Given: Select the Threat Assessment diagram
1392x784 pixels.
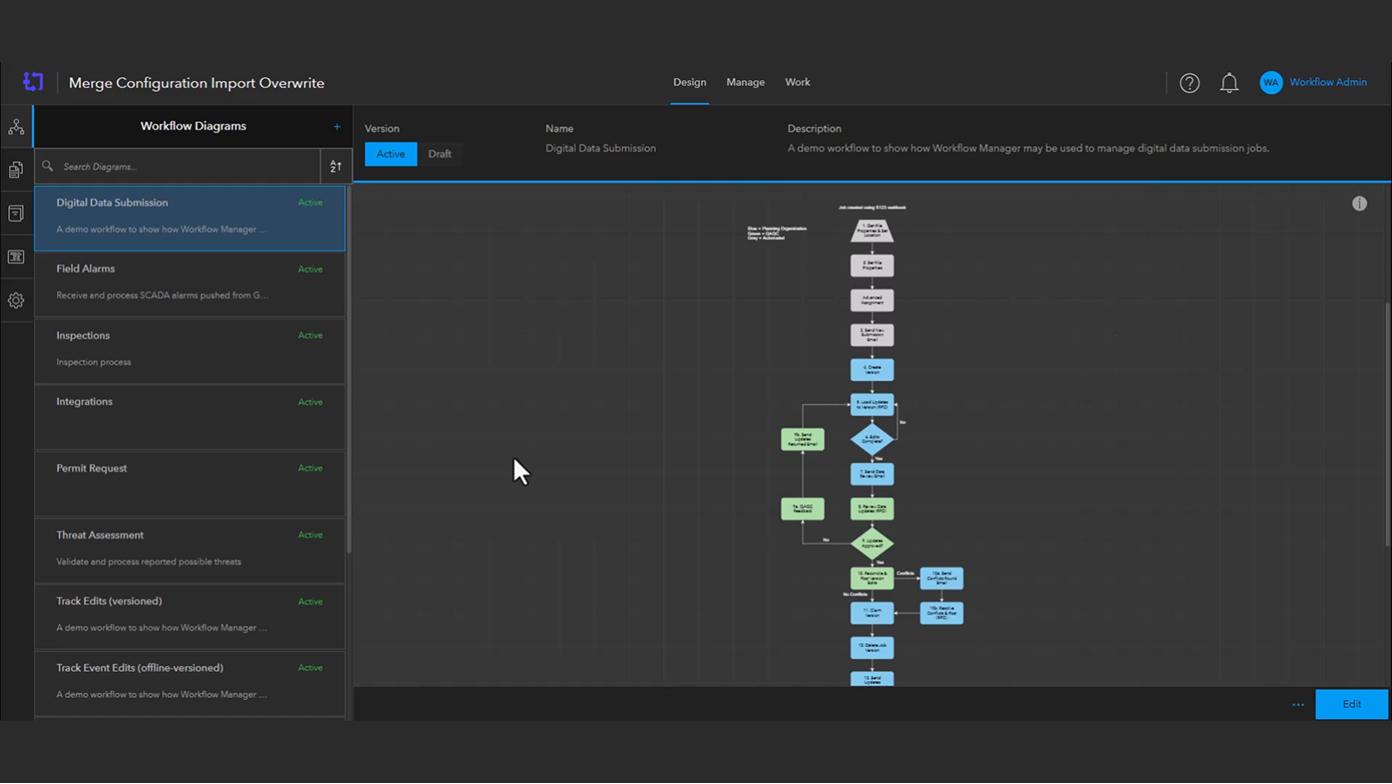Looking at the screenshot, I should (x=190, y=549).
